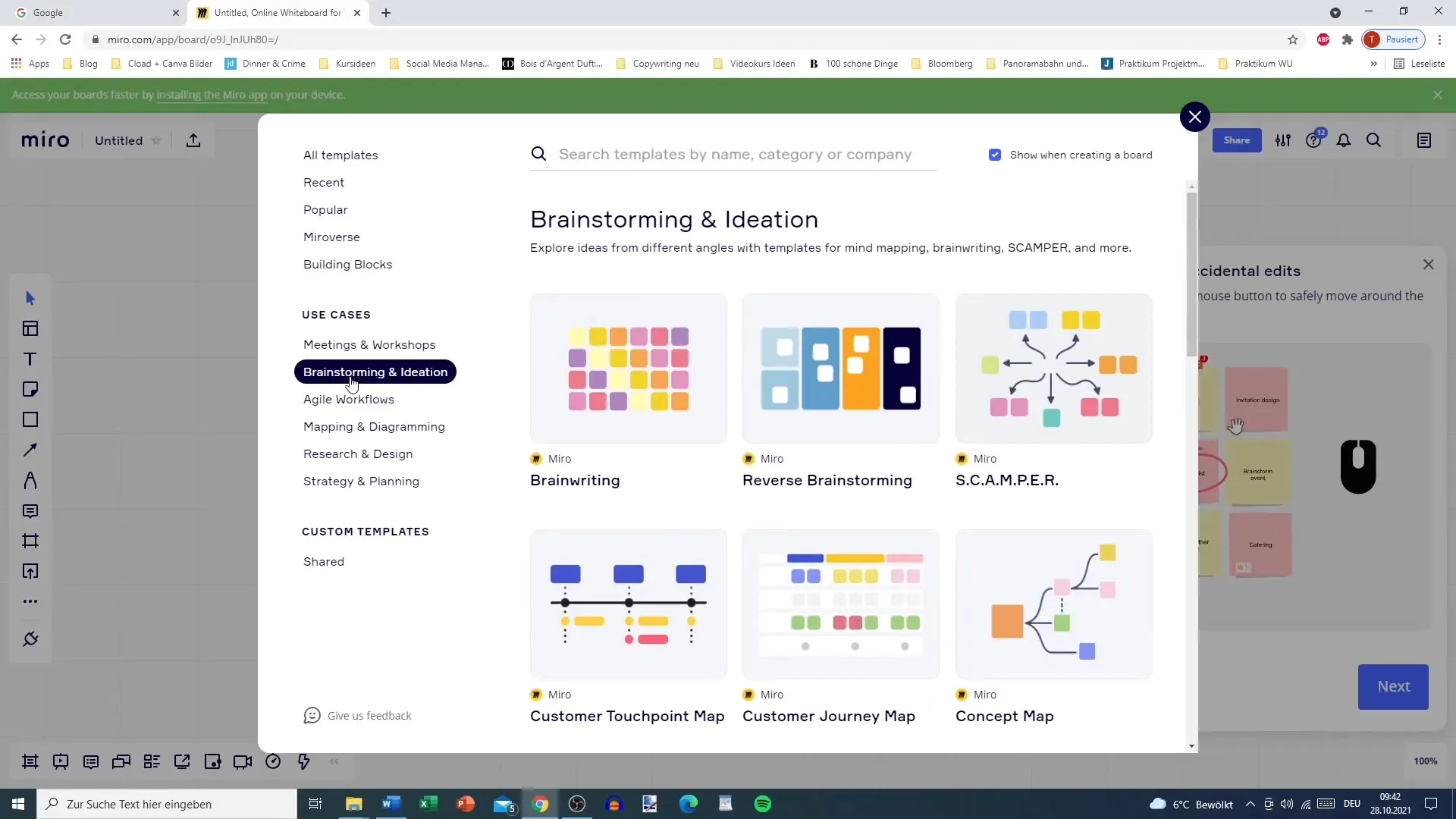Choose the Brainwriting template thumbnail
The width and height of the screenshot is (1456, 819).
click(x=629, y=369)
